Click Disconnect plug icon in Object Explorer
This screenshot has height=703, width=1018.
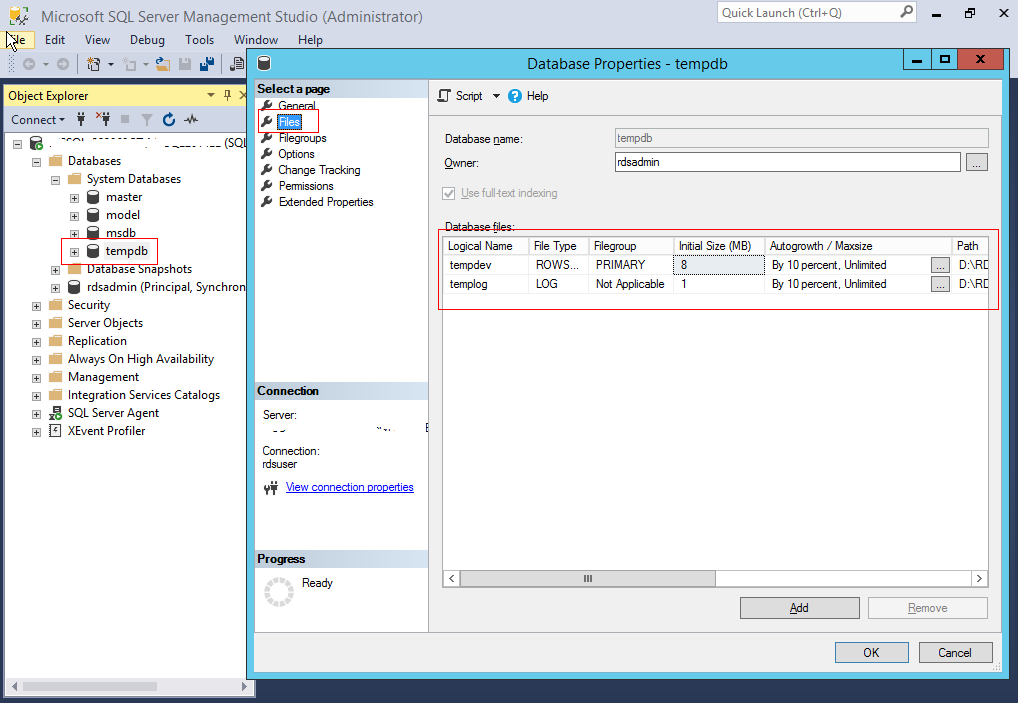pos(103,119)
